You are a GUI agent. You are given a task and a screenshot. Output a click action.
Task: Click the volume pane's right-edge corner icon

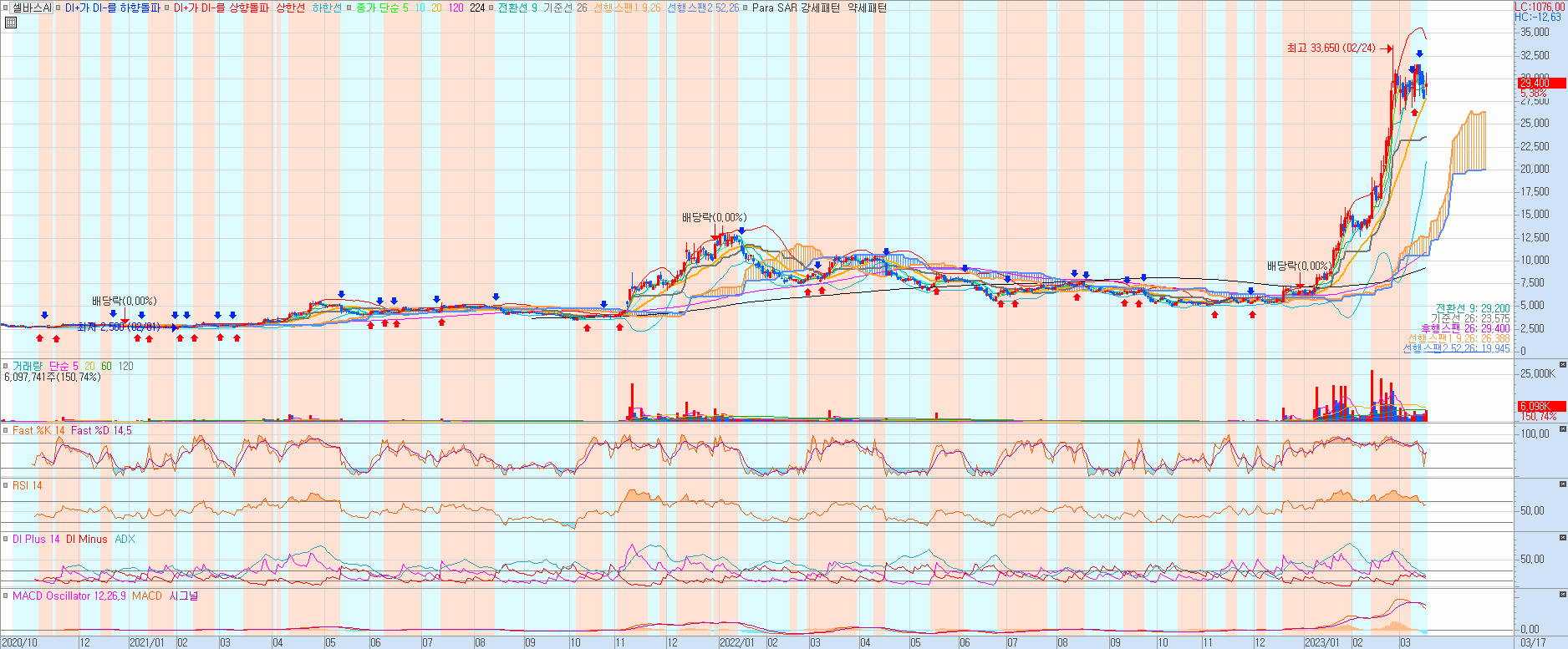[x=1563, y=365]
